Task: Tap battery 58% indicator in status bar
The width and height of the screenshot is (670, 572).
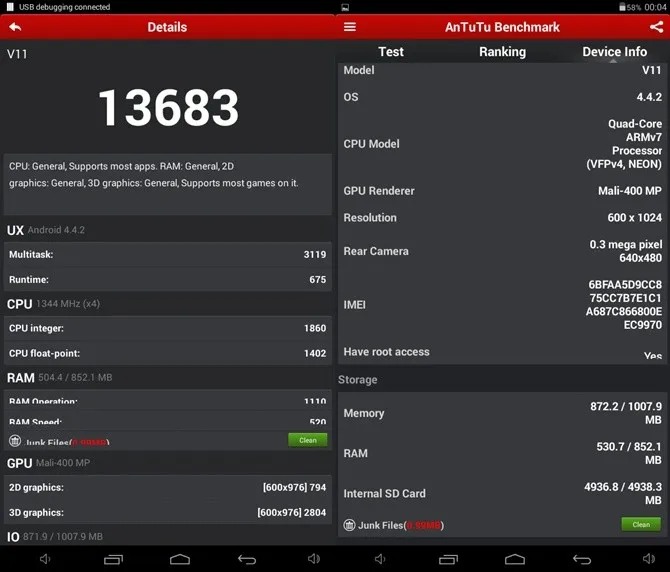Action: click(x=630, y=7)
